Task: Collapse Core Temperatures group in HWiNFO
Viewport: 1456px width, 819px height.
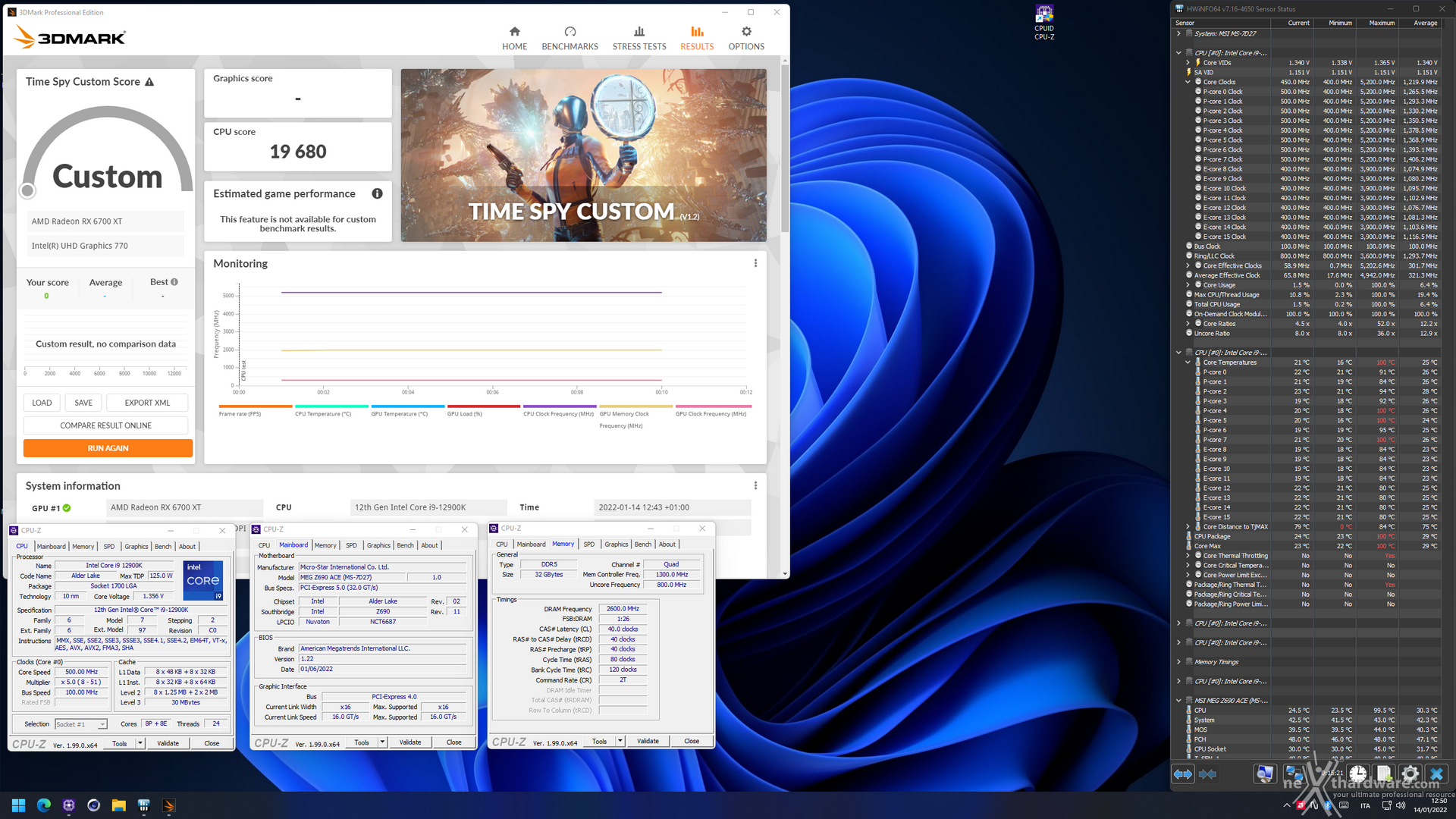Action: click(1188, 362)
